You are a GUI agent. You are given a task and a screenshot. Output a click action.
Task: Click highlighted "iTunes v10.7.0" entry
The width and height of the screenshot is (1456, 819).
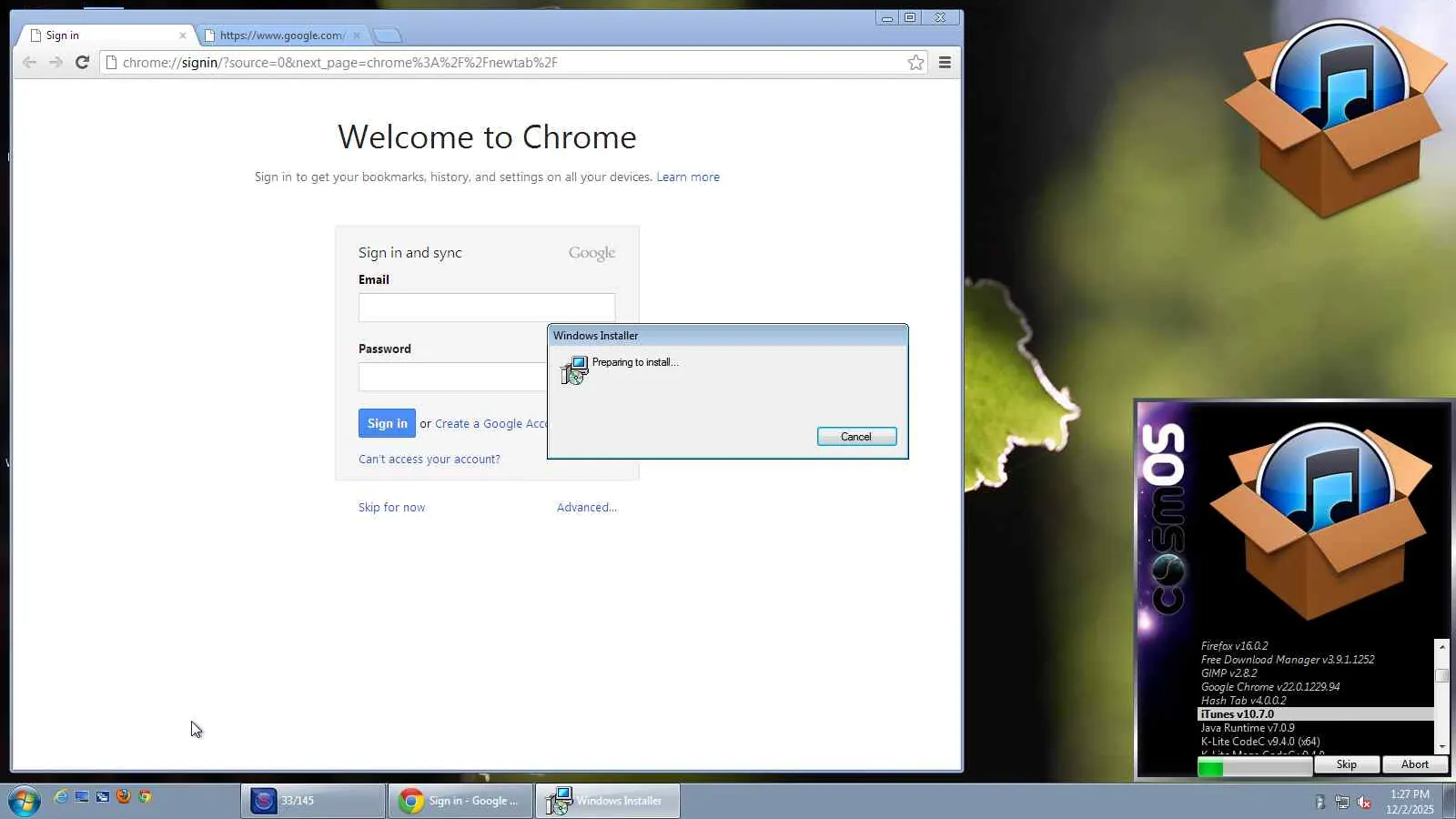(x=1316, y=714)
